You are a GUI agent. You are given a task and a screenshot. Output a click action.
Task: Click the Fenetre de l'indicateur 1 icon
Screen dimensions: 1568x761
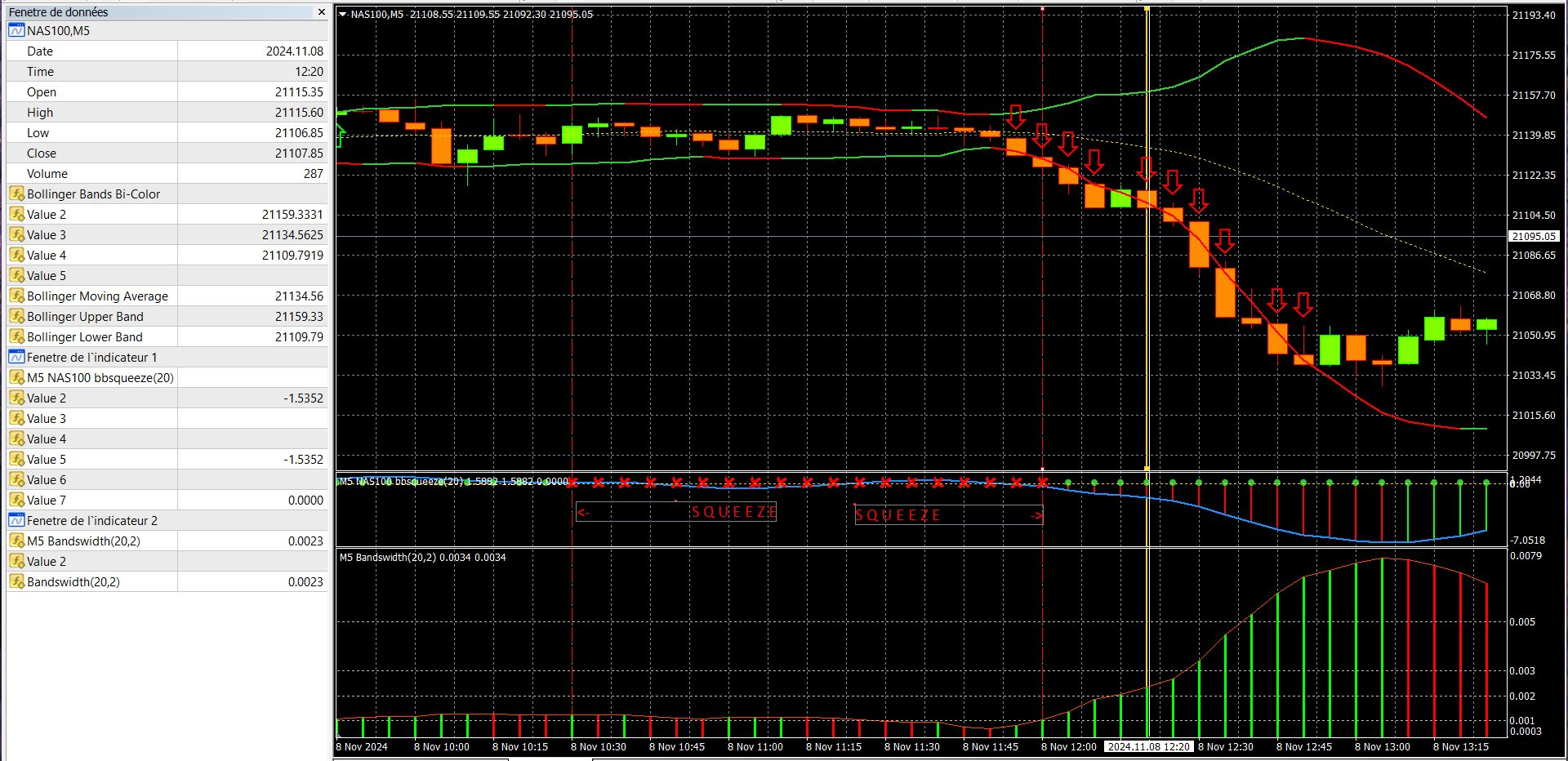point(16,357)
